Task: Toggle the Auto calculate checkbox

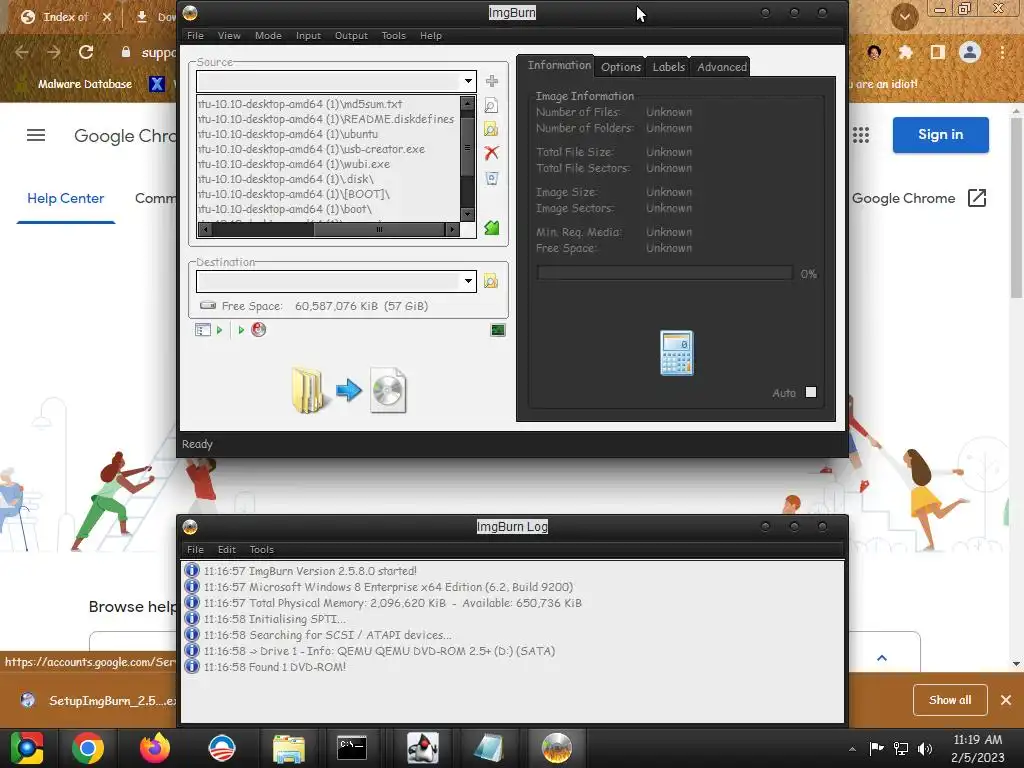Action: [811, 392]
